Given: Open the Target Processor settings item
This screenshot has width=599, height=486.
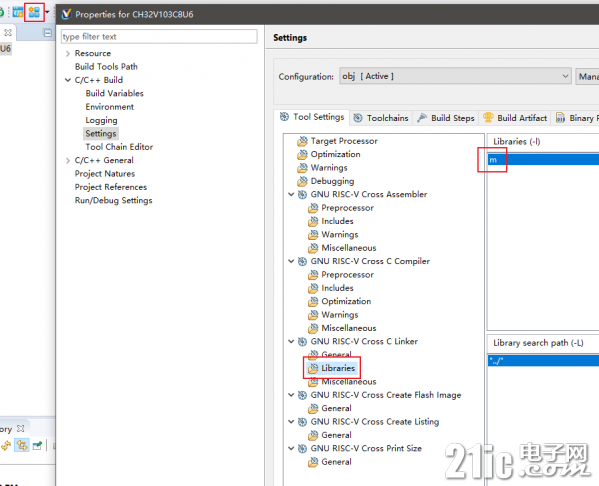Looking at the screenshot, I should pos(344,141).
